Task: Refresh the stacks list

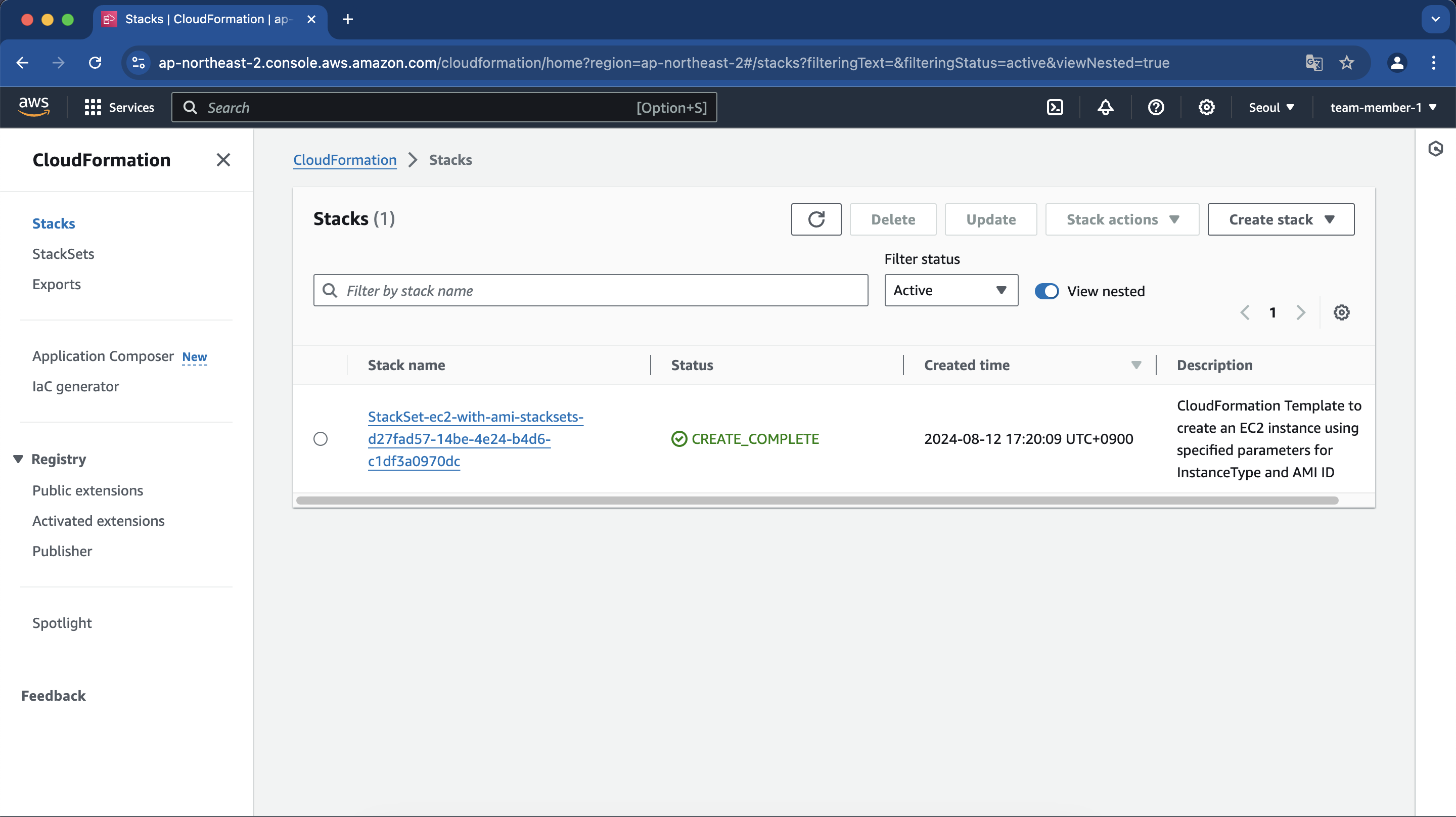Action: 815,219
